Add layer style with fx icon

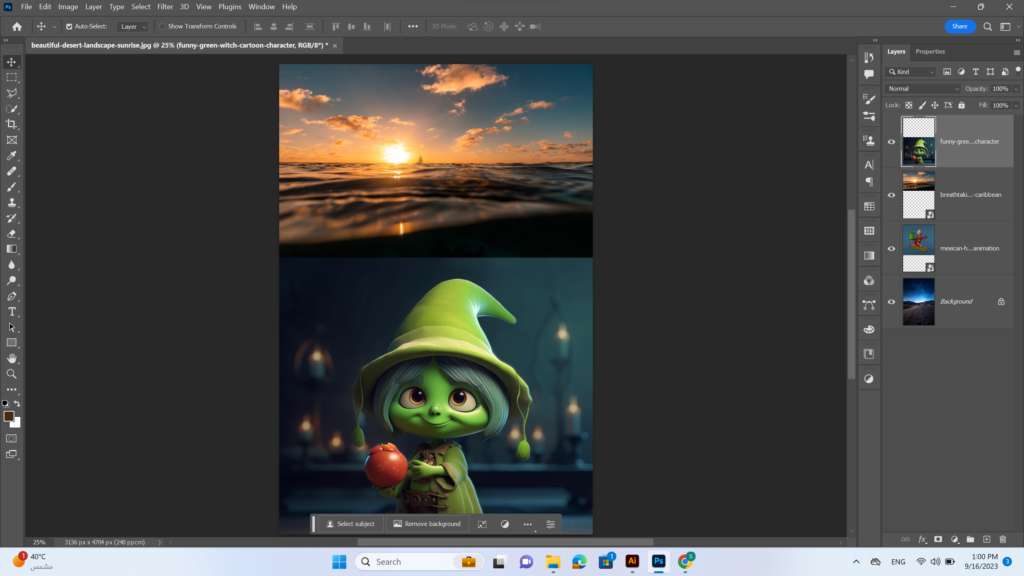click(x=922, y=539)
